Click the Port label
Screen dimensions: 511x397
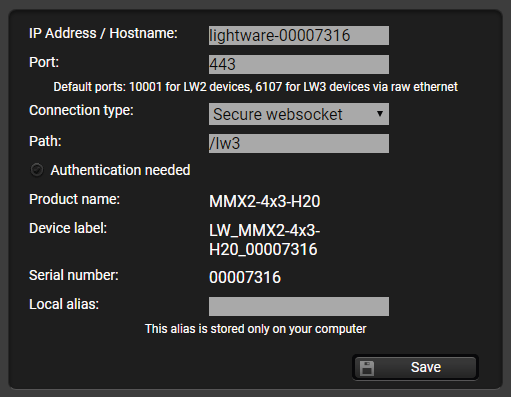click(44, 62)
